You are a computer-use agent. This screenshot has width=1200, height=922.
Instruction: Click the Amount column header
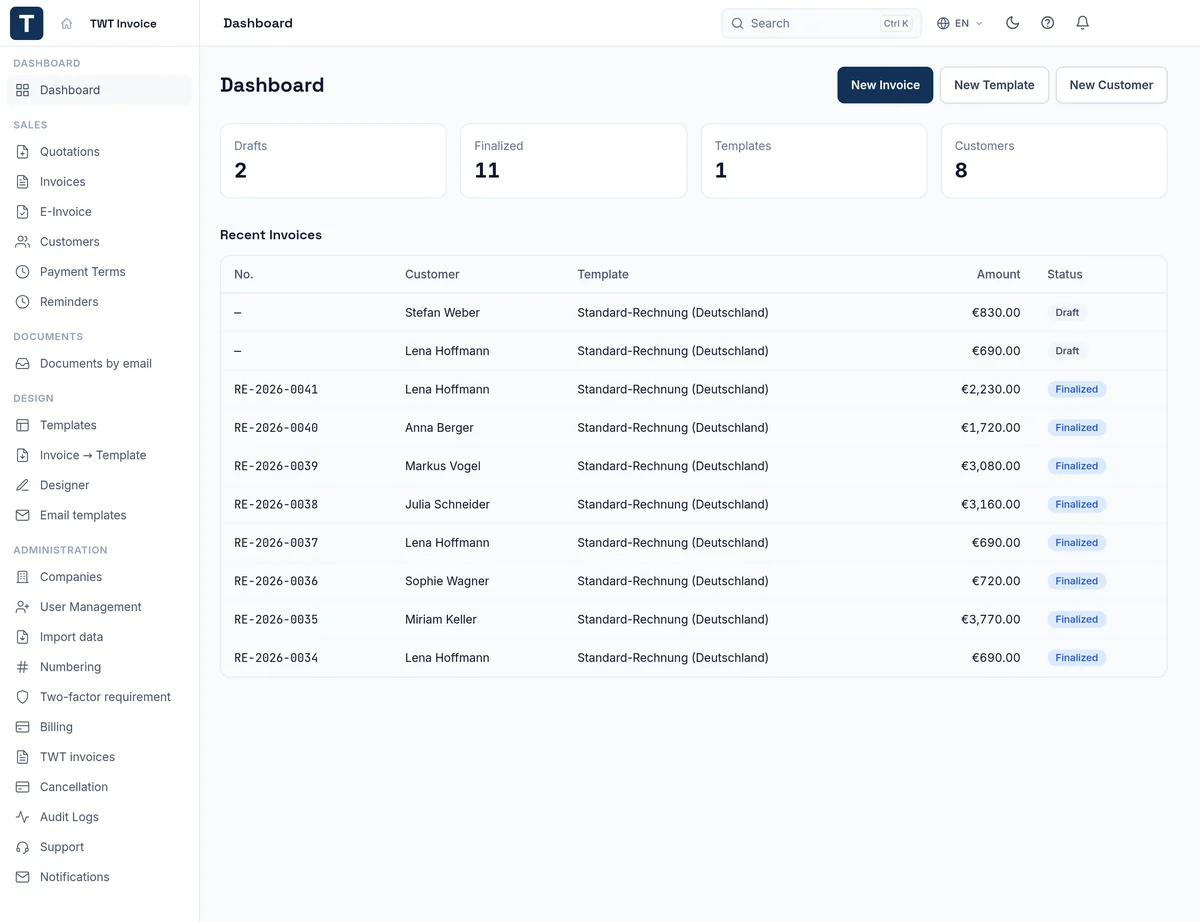998,274
